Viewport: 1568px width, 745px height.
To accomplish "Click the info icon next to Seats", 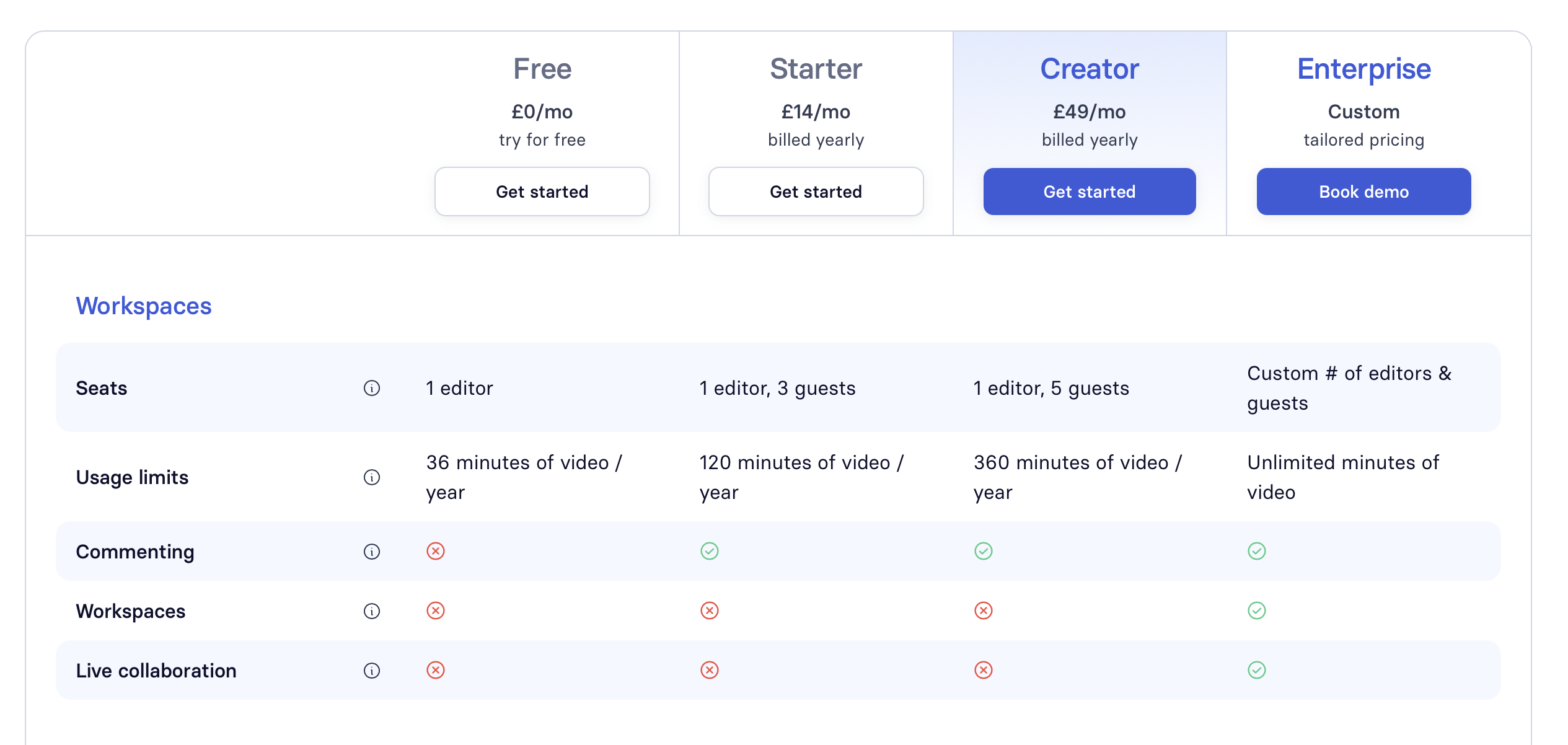I will [x=372, y=388].
